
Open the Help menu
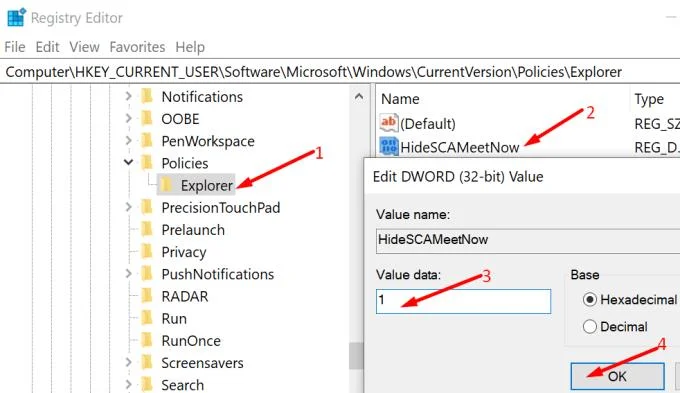(190, 47)
